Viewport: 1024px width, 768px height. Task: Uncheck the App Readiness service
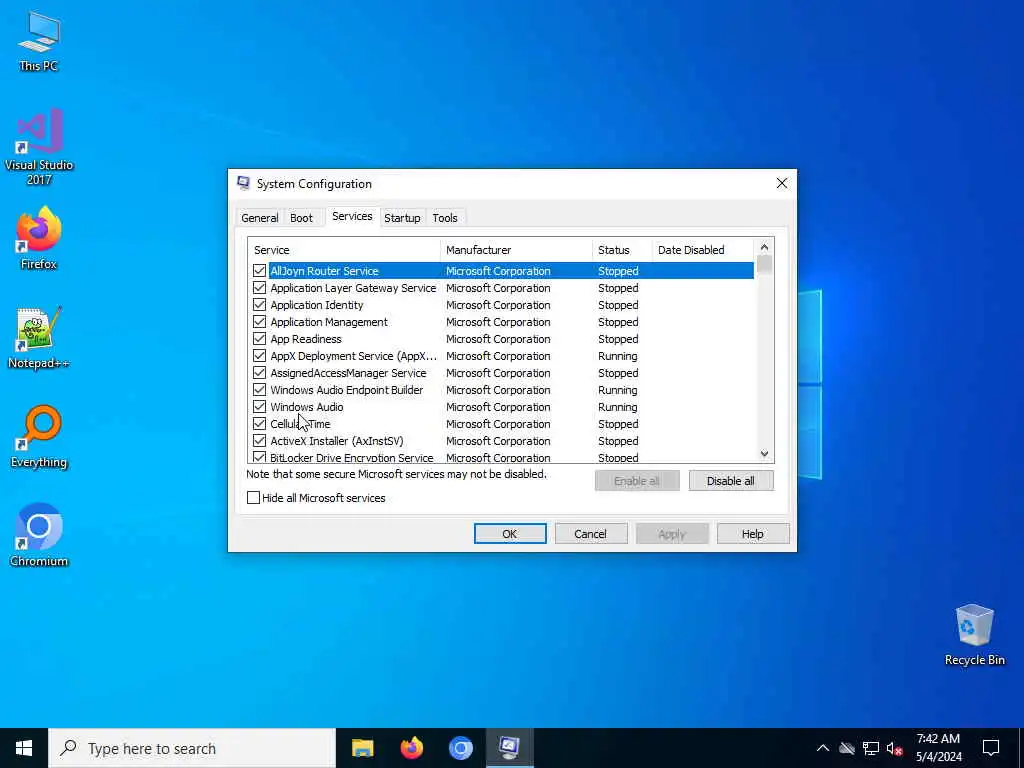(259, 338)
